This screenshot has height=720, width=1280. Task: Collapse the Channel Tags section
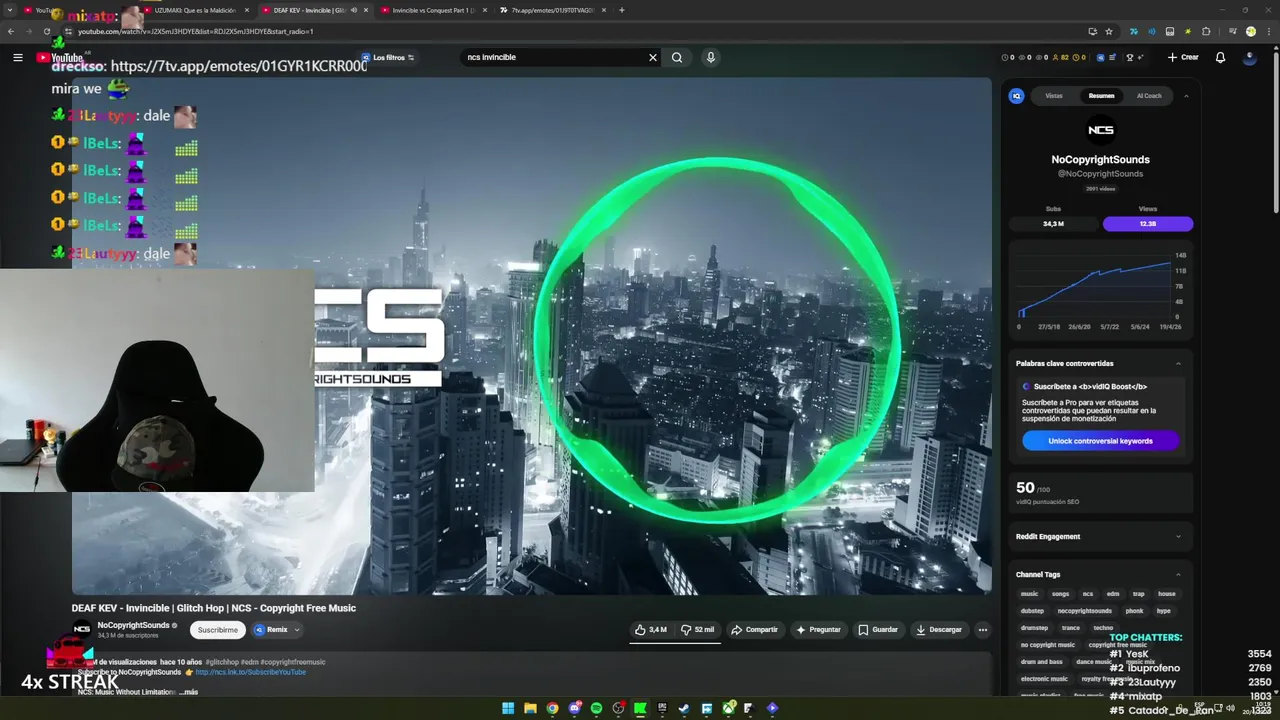[x=1178, y=574]
